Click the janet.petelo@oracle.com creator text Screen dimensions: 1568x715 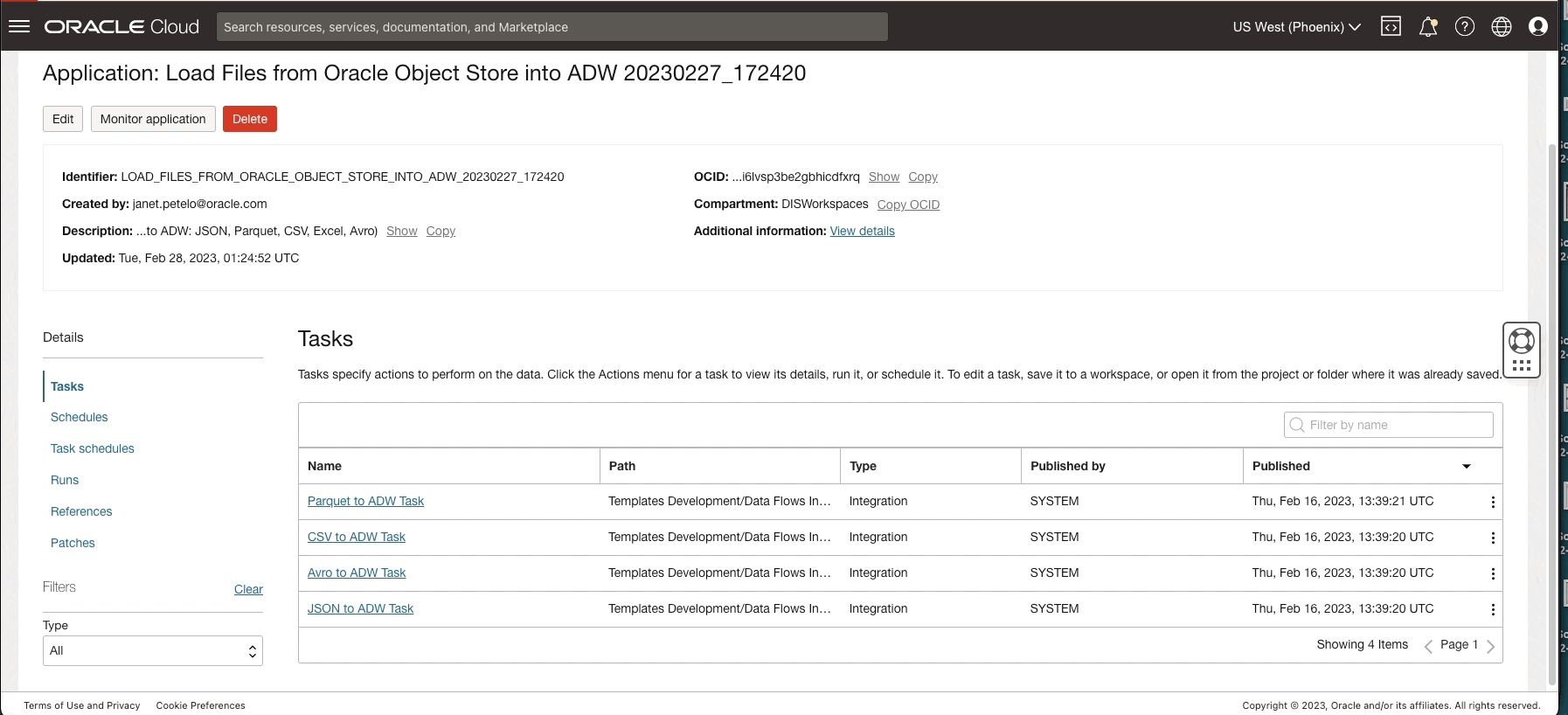click(x=200, y=204)
